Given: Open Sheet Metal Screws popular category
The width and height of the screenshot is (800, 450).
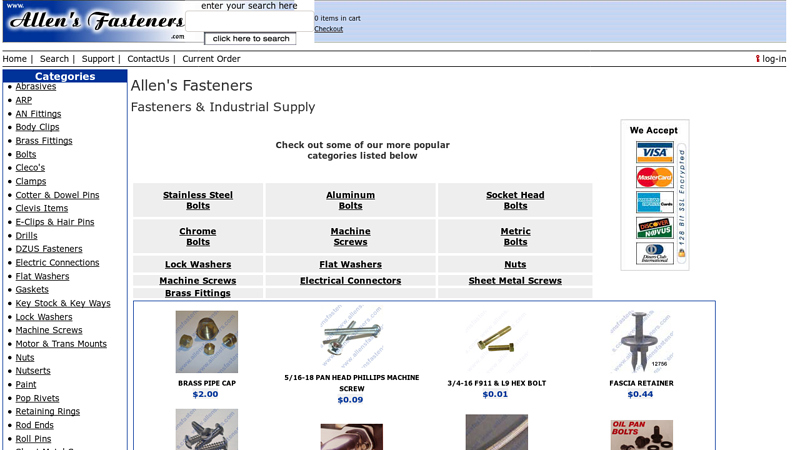Looking at the screenshot, I should pos(515,281).
